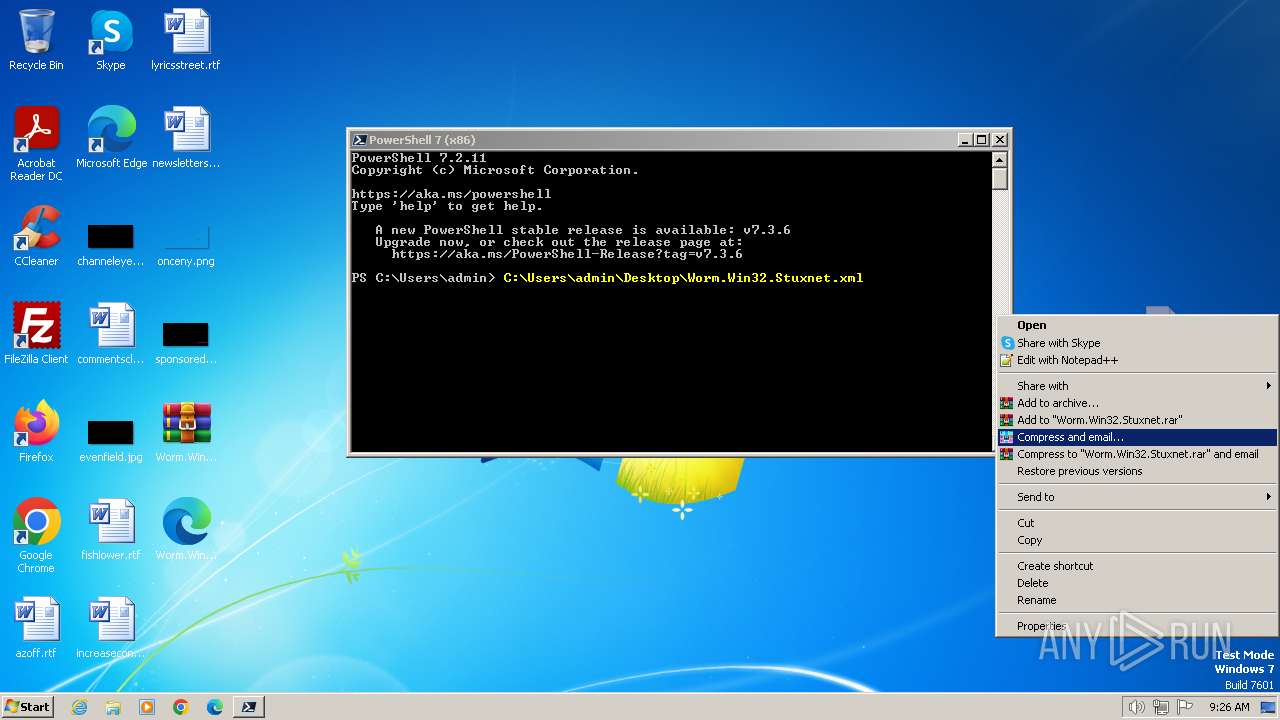The width and height of the screenshot is (1280, 720).
Task: Open Windows Media Player from taskbar
Action: [147, 707]
